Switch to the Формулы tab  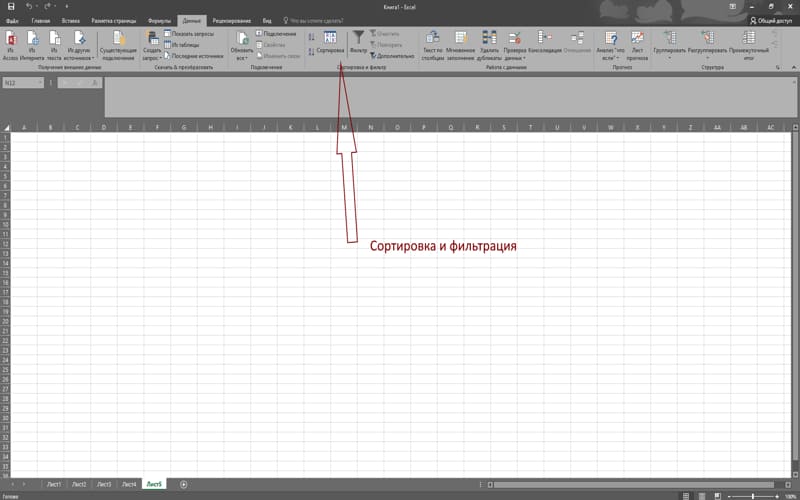[x=159, y=21]
